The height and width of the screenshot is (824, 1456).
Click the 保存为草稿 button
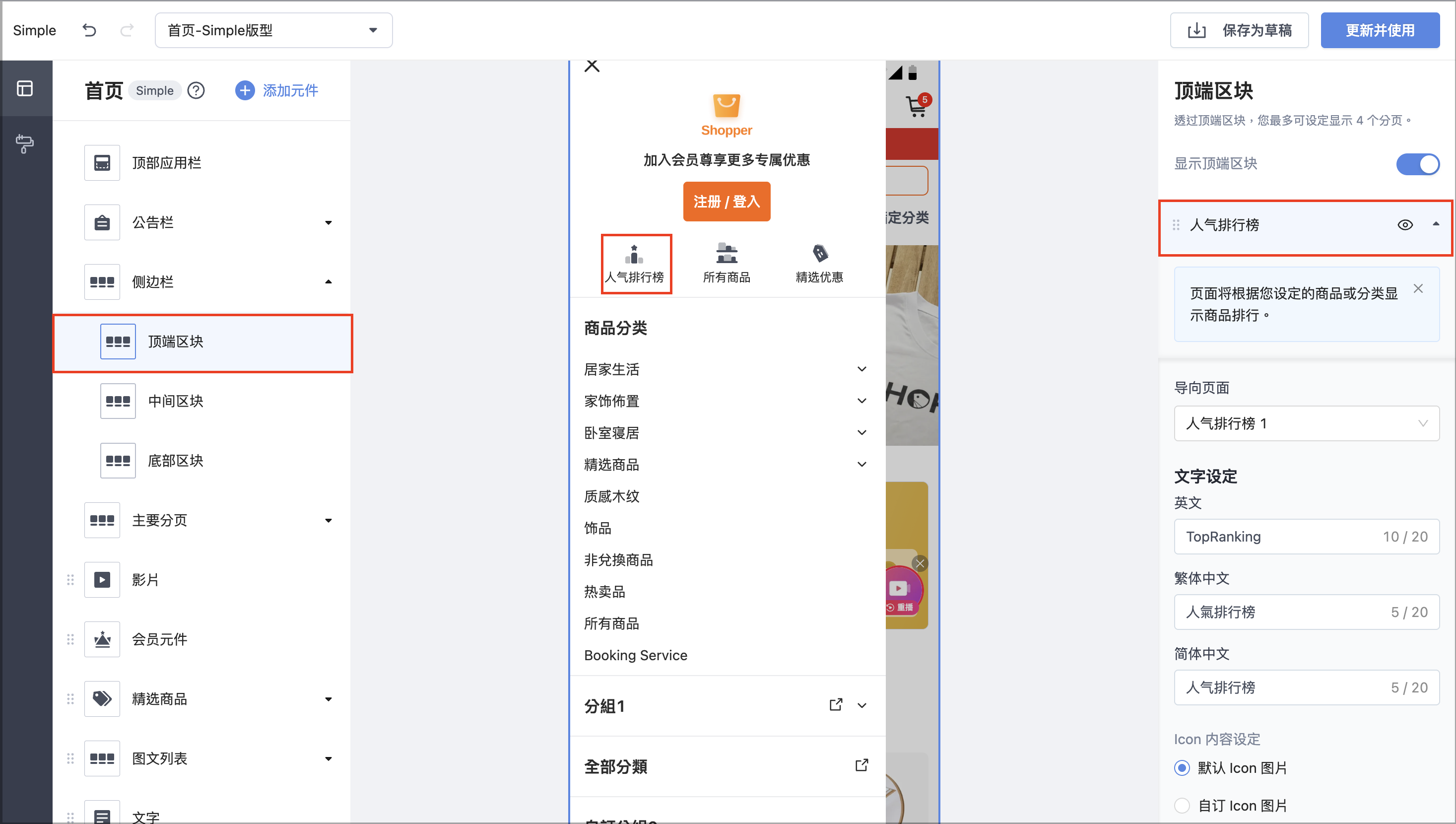point(1239,30)
